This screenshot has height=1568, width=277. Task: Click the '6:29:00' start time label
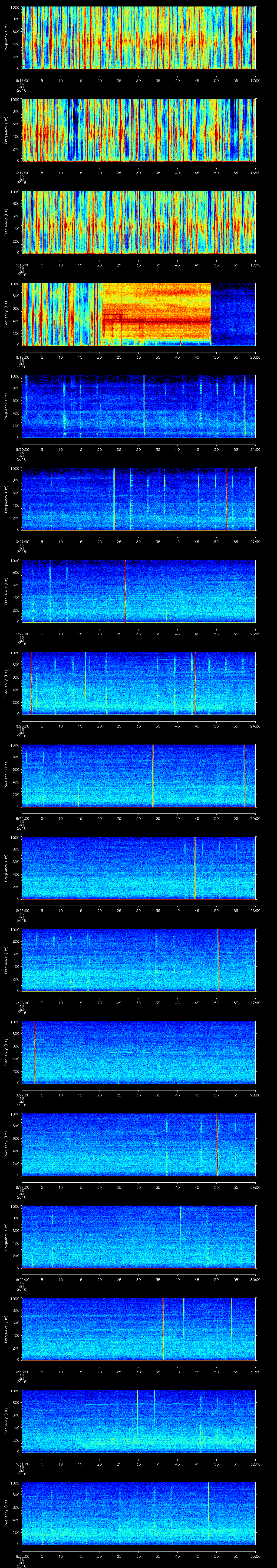pos(22,1279)
